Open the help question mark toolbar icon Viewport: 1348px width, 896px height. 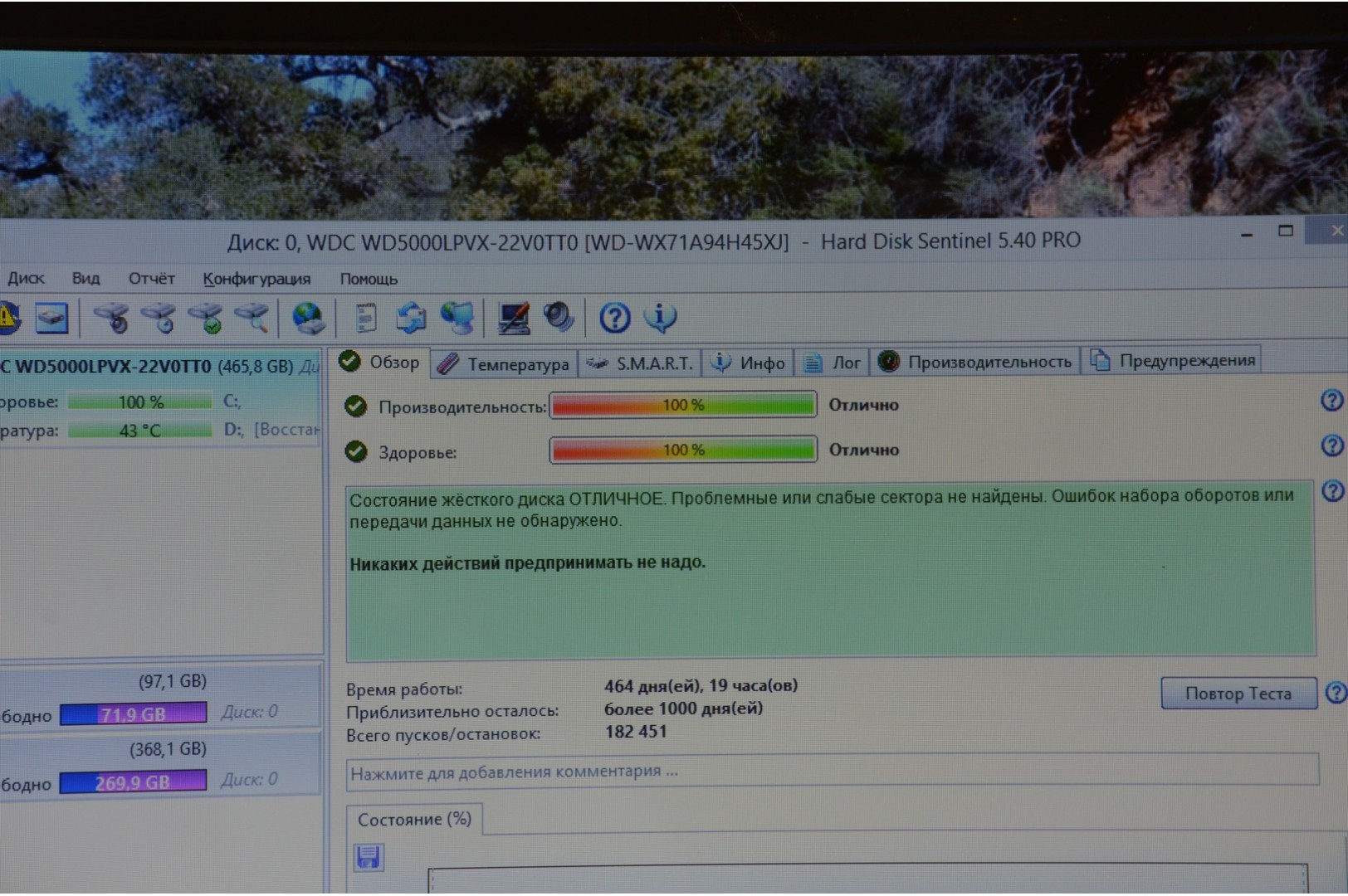pyautogui.click(x=614, y=318)
